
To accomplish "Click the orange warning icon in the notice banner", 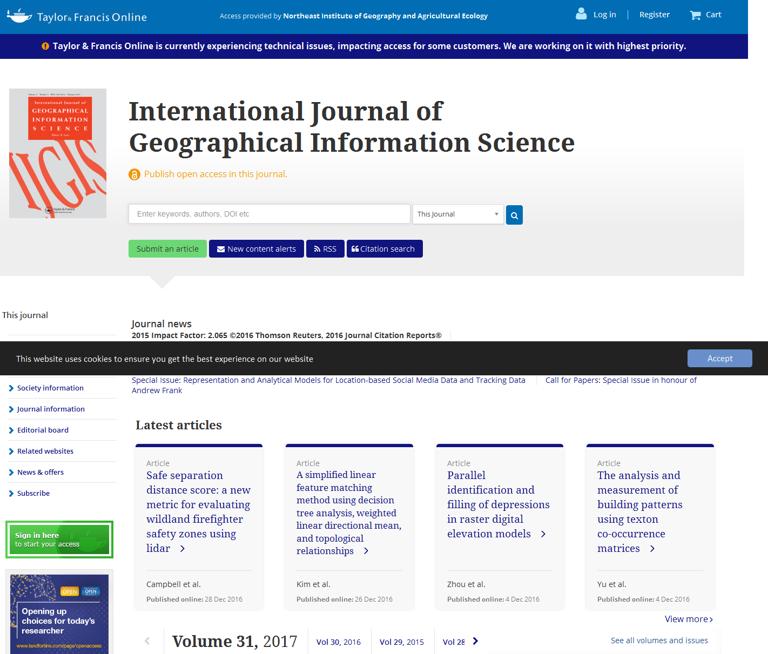I will (45, 46).
